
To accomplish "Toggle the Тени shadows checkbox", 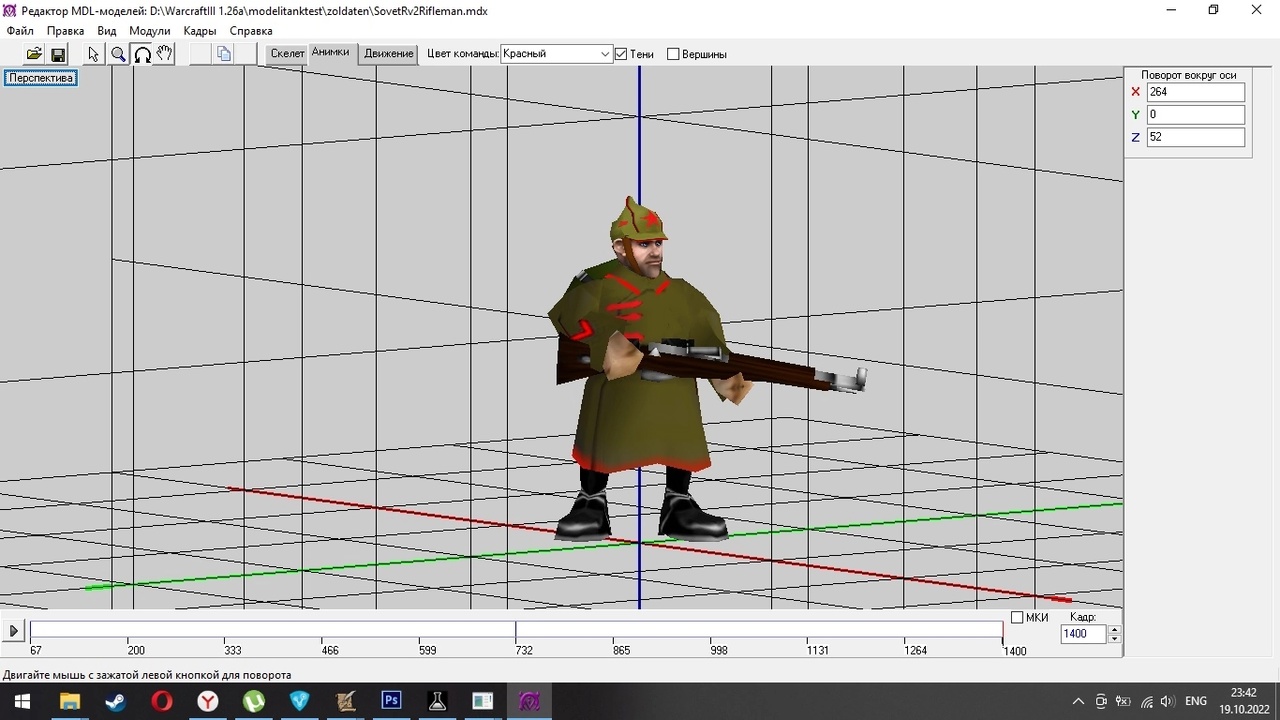I will 621,54.
